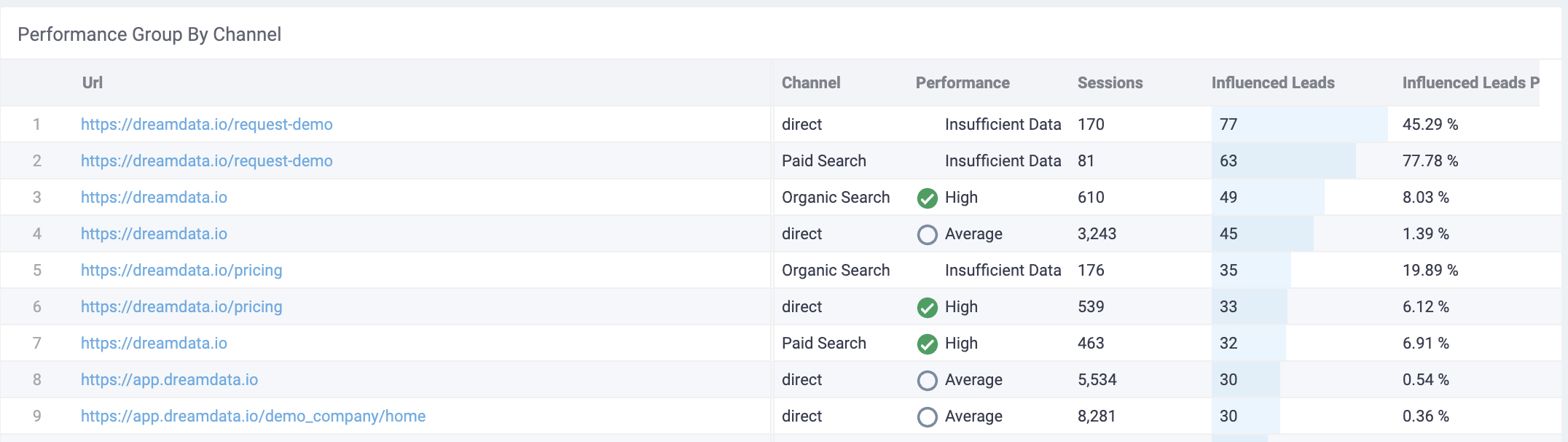Click the direct channel cell in row 1
The width and height of the screenshot is (1568, 442).
801,124
